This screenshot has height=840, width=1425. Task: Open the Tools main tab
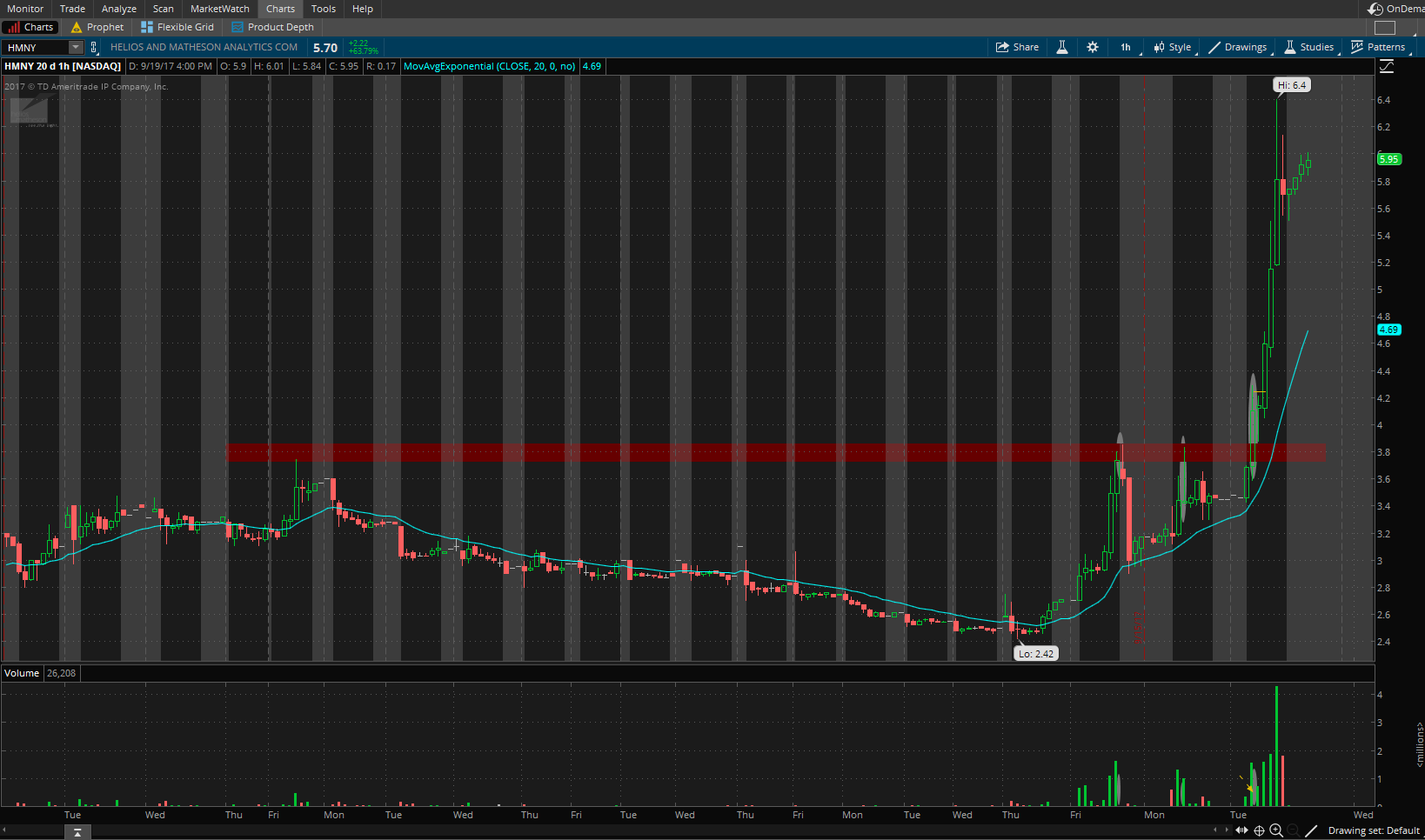click(324, 9)
